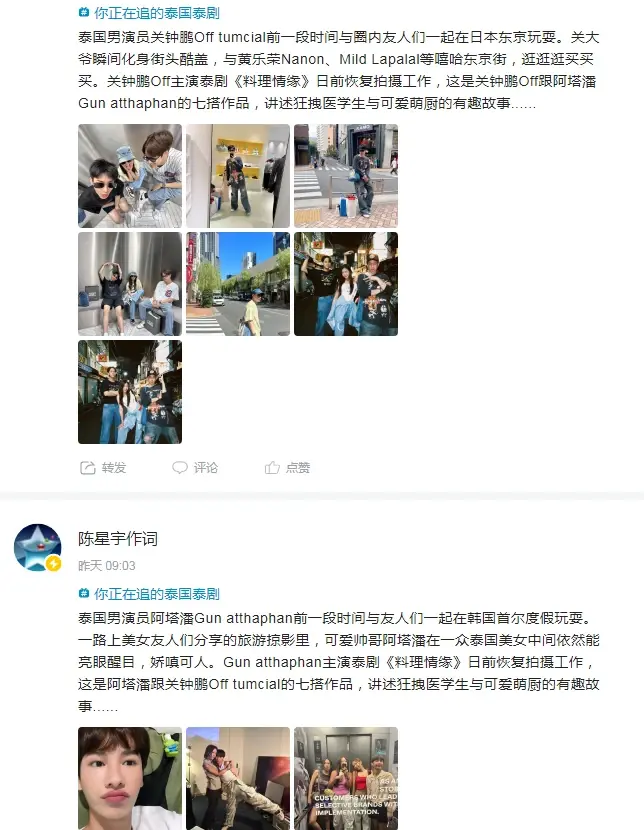Click the super-topic icon in second post
Screen dimensions: 644x830
84,593
